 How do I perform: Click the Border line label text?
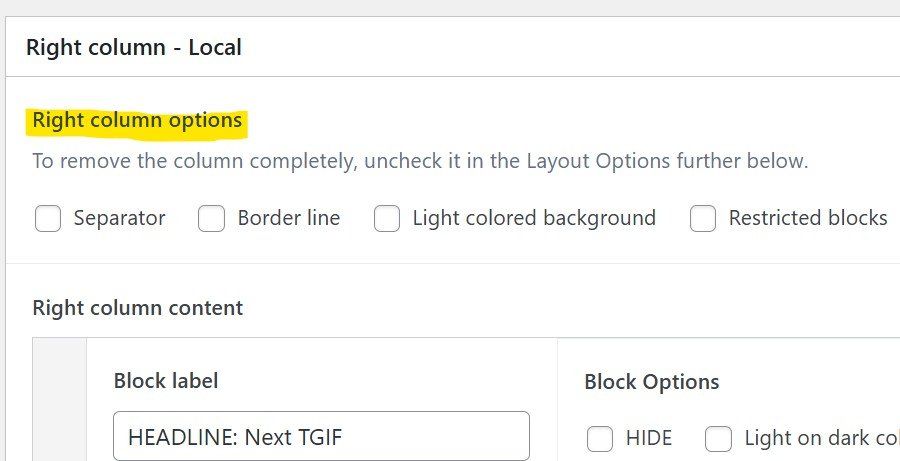click(288, 218)
